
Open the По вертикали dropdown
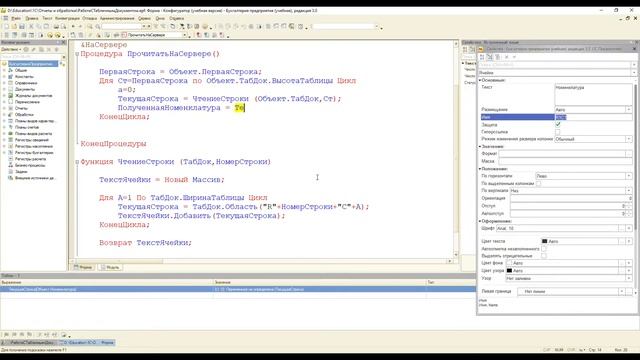click(x=629, y=191)
